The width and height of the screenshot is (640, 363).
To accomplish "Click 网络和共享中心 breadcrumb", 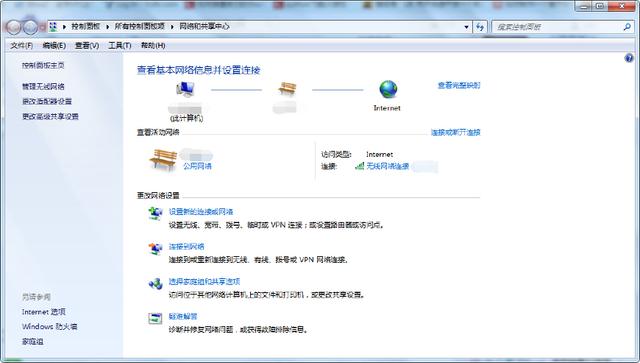I will pos(204,27).
